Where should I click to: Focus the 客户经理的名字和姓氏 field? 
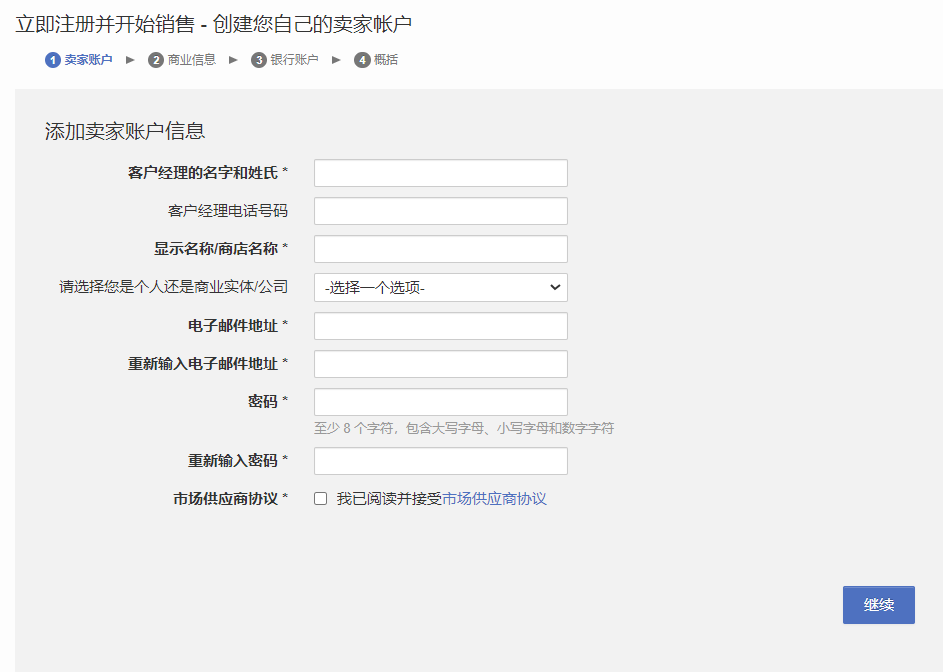(441, 173)
